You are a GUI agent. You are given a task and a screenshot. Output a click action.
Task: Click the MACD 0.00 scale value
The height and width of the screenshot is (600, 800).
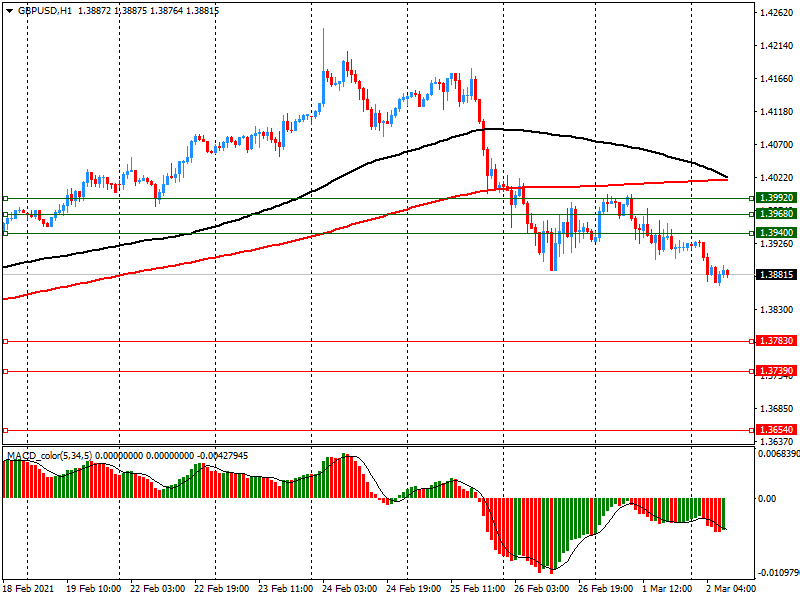767,498
